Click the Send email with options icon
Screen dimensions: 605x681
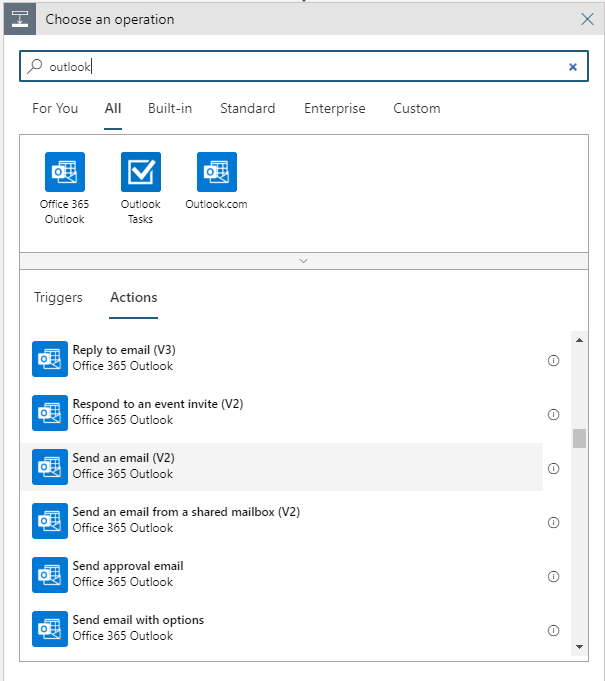pos(50,629)
